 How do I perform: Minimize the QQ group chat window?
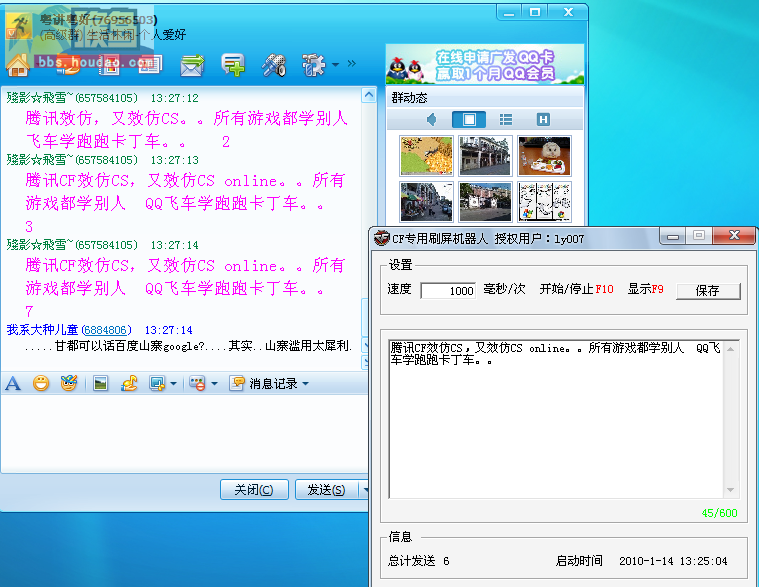click(509, 13)
